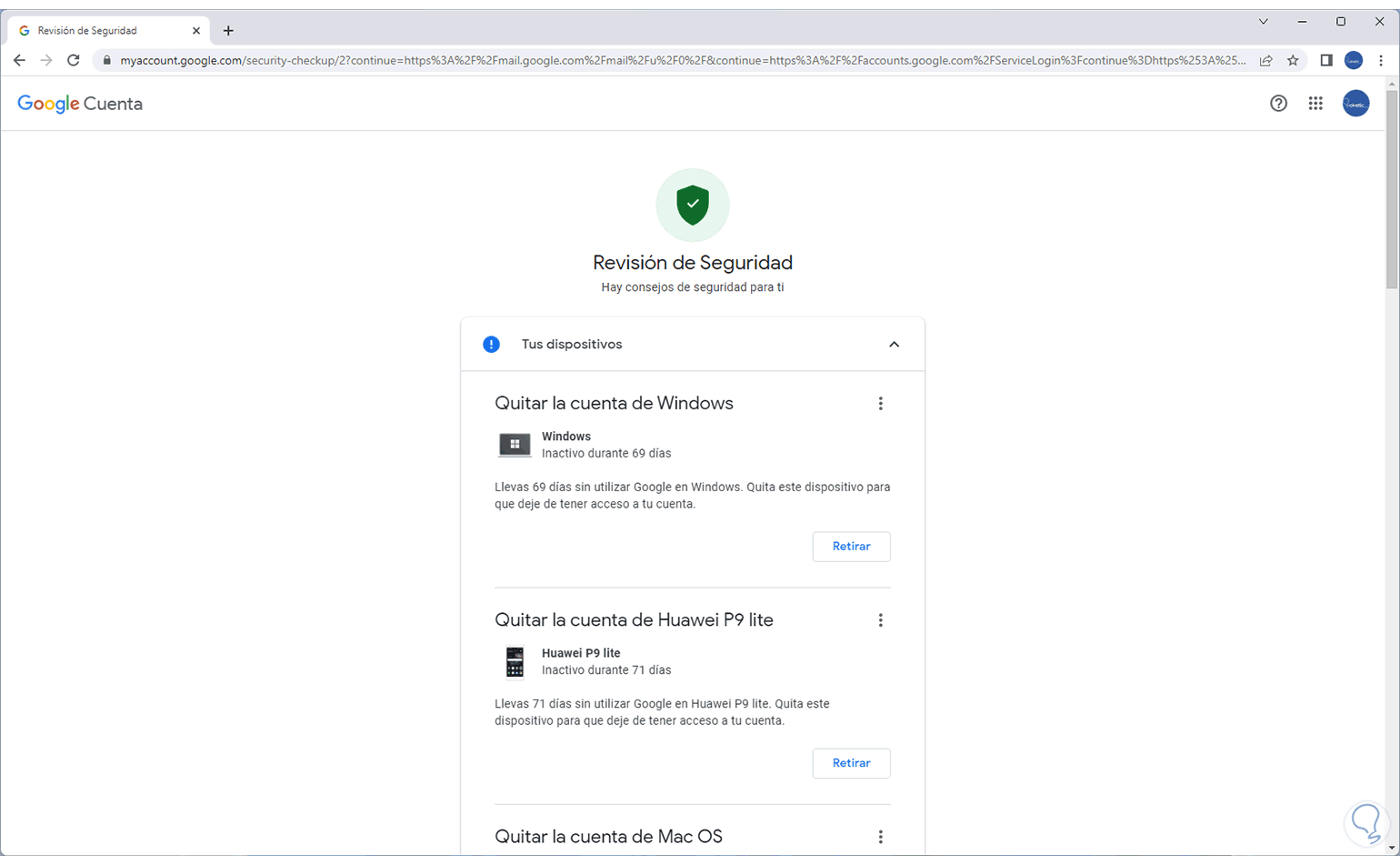1400x865 pixels.
Task: Click the scrollbar up arrow
Action: [x=1392, y=84]
